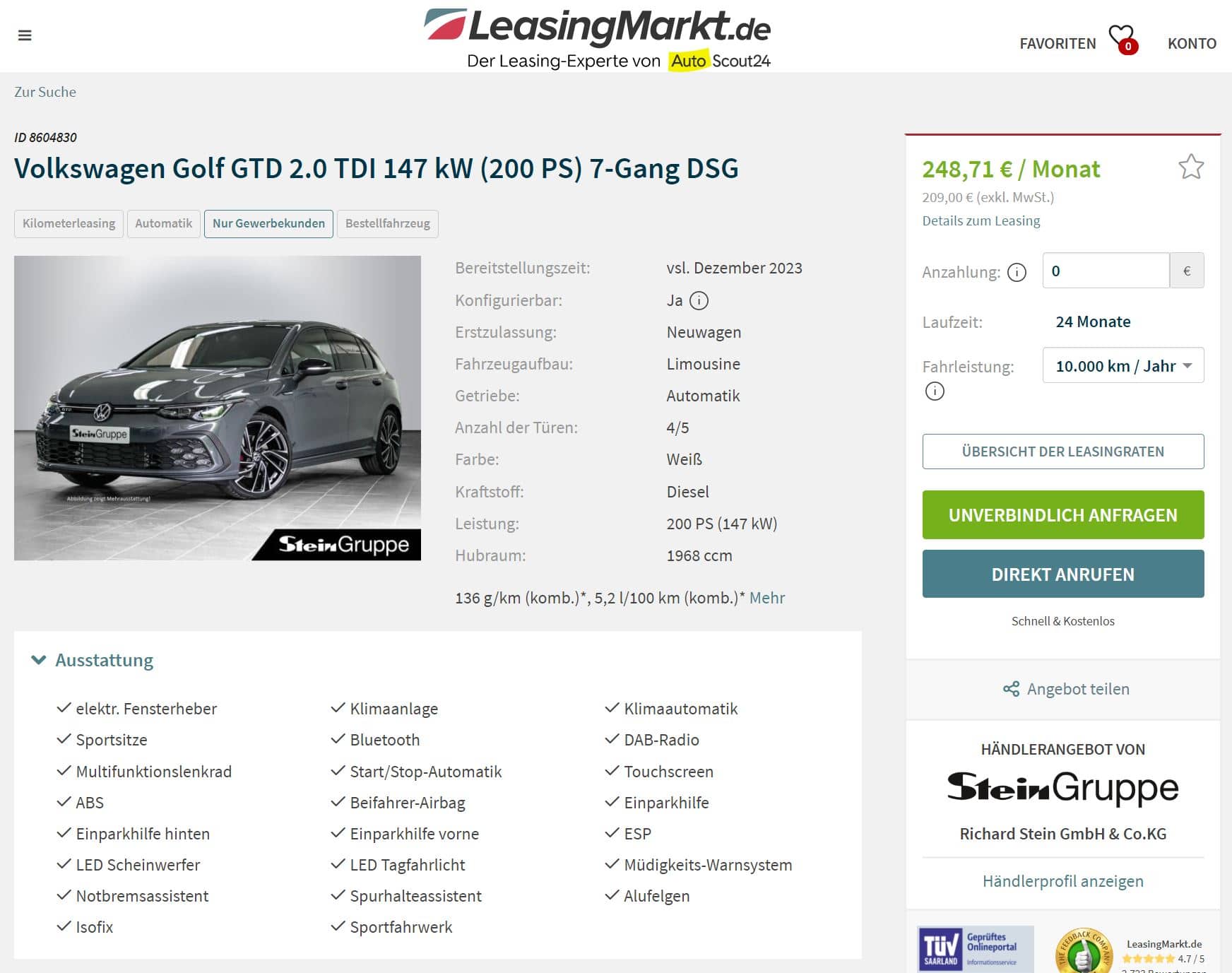The height and width of the screenshot is (973, 1232).
Task: Click the Kilometerleasing tag
Action: pos(69,223)
